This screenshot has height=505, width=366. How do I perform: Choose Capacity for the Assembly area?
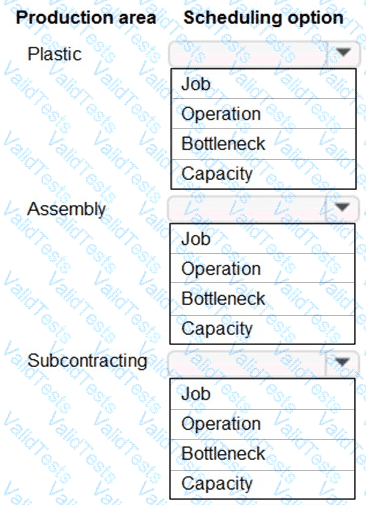(263, 329)
